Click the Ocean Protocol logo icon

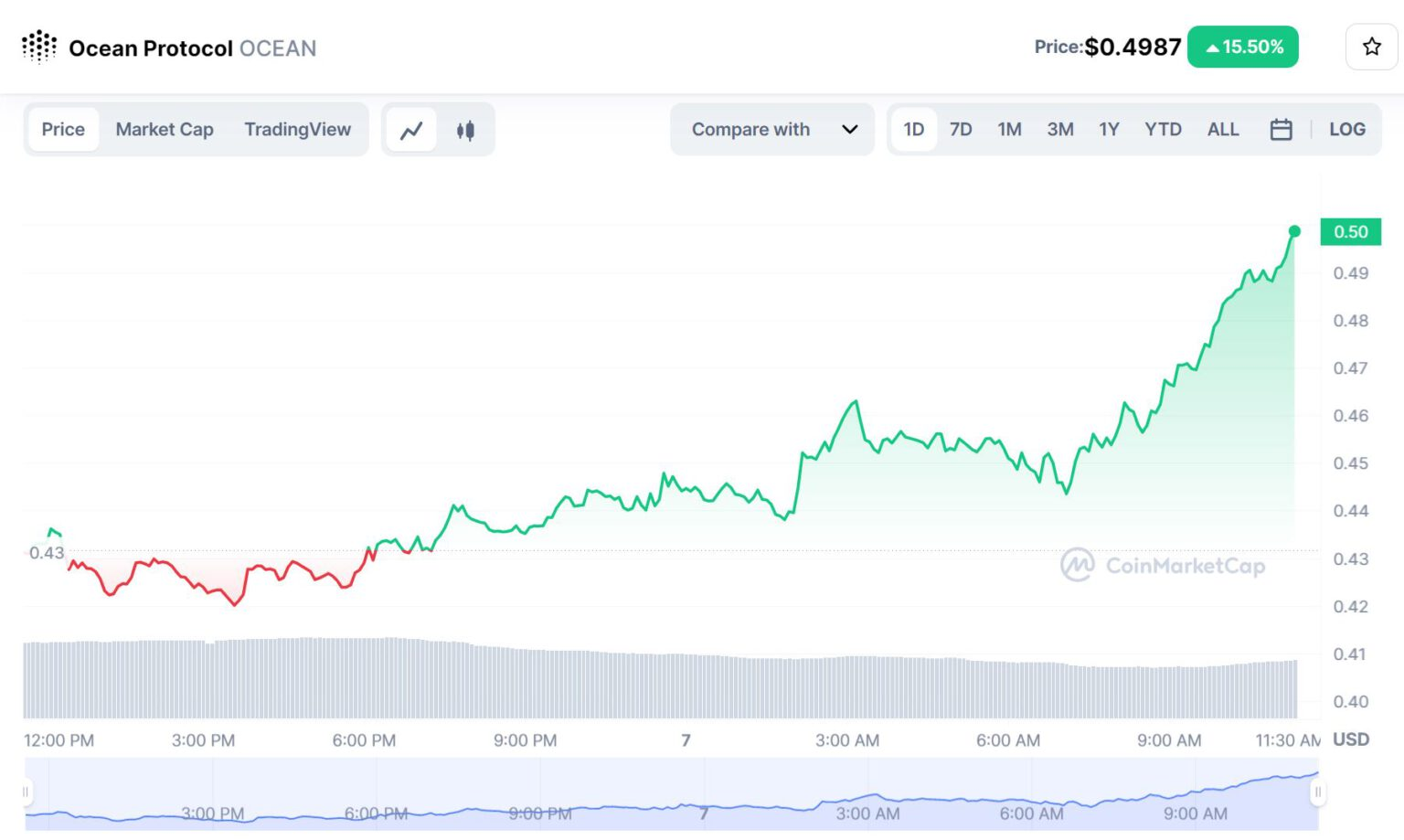[39, 47]
